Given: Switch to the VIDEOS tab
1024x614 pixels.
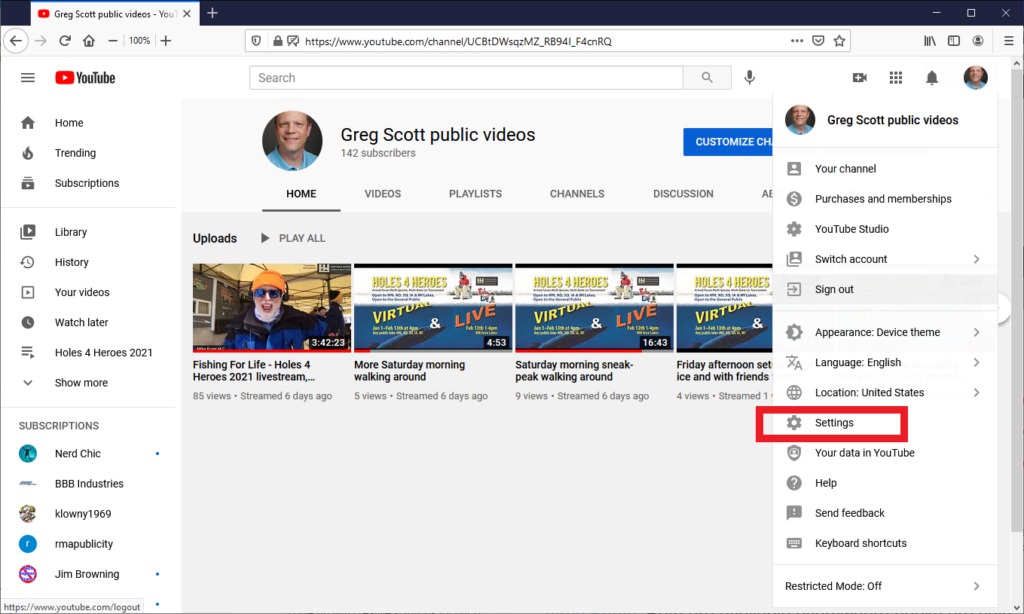Looking at the screenshot, I should (383, 194).
